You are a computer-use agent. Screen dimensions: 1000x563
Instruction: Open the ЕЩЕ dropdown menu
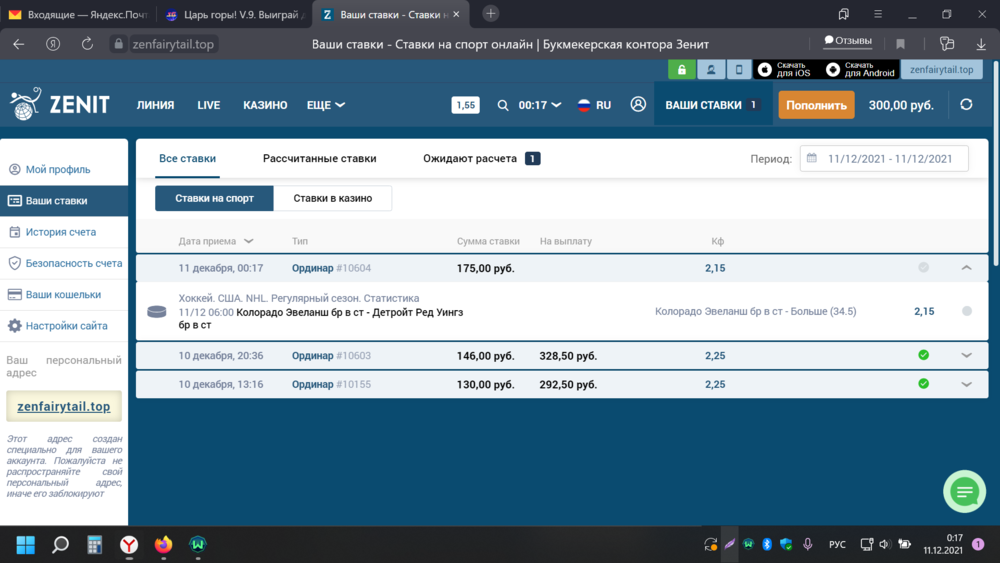coord(326,105)
